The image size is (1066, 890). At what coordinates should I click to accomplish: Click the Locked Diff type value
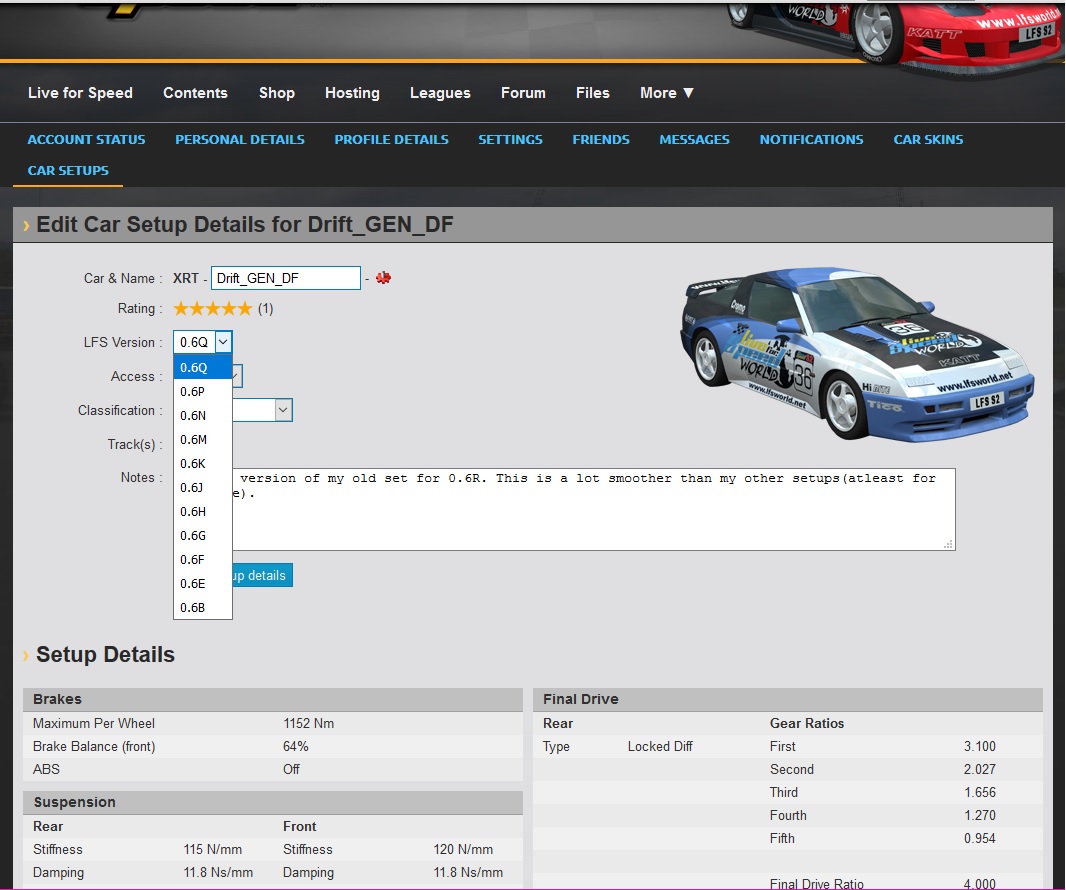[659, 747]
